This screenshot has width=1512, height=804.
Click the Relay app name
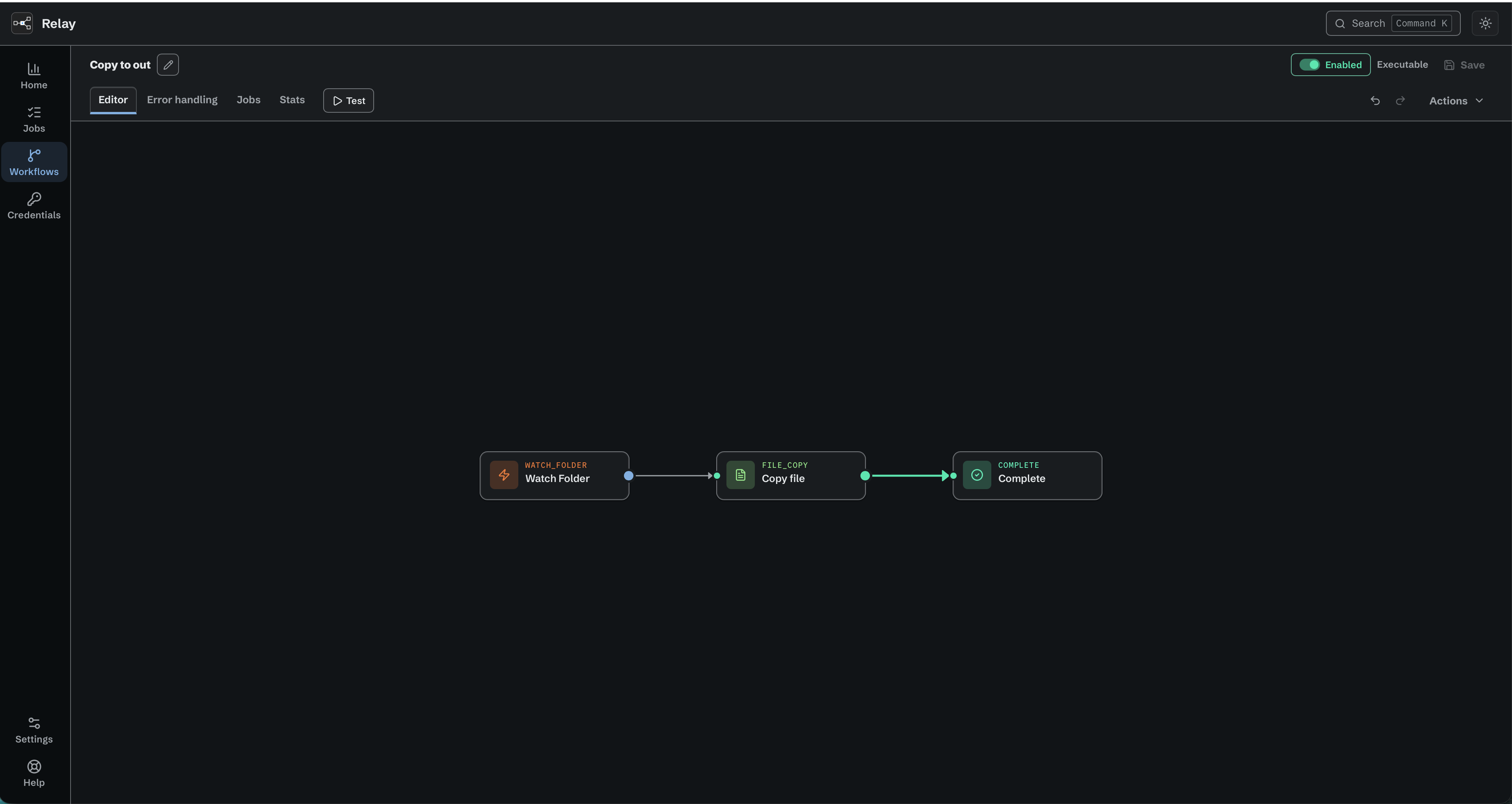click(59, 24)
